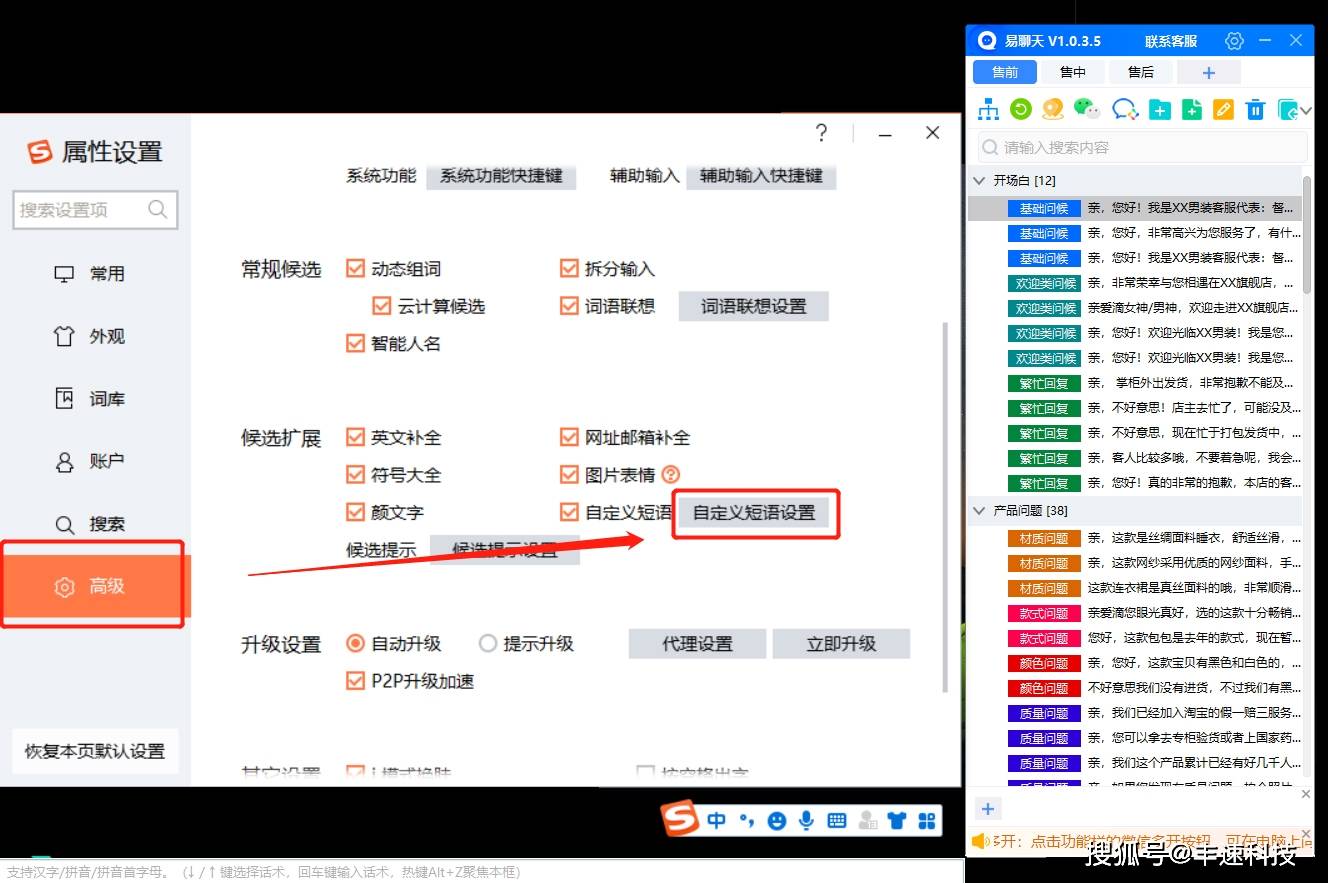
Task: Uncheck the 动态组词 checkbox
Action: pyautogui.click(x=355, y=268)
